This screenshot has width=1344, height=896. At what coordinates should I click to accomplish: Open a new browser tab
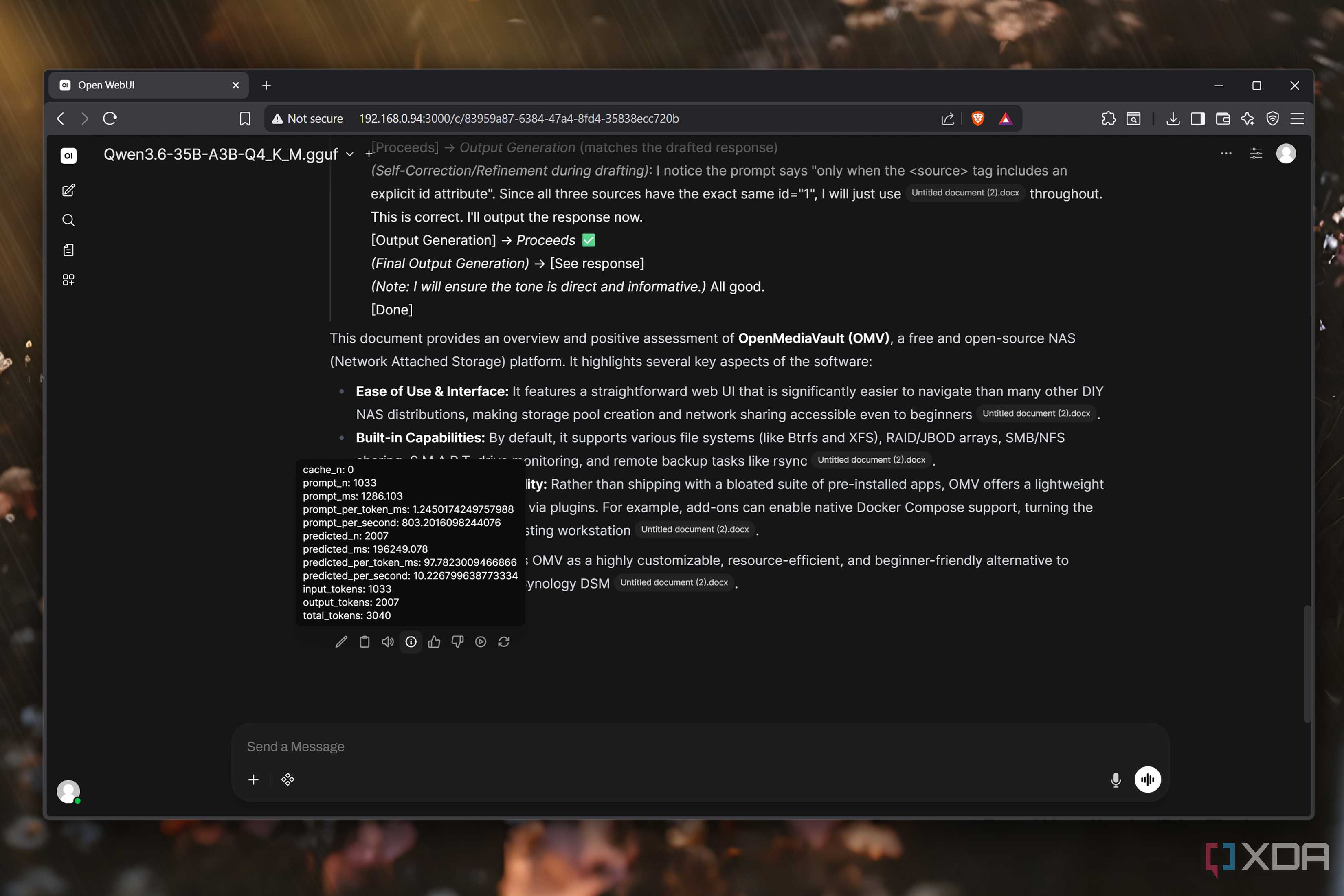tap(266, 85)
